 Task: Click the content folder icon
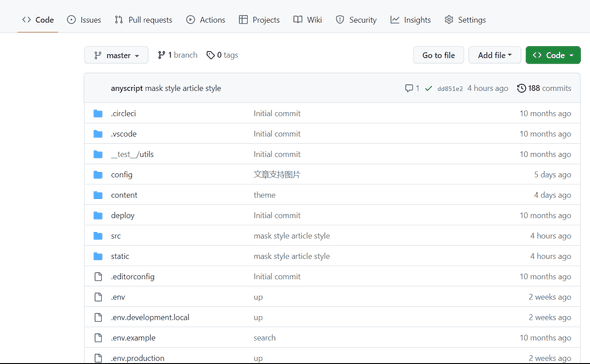[x=98, y=195]
